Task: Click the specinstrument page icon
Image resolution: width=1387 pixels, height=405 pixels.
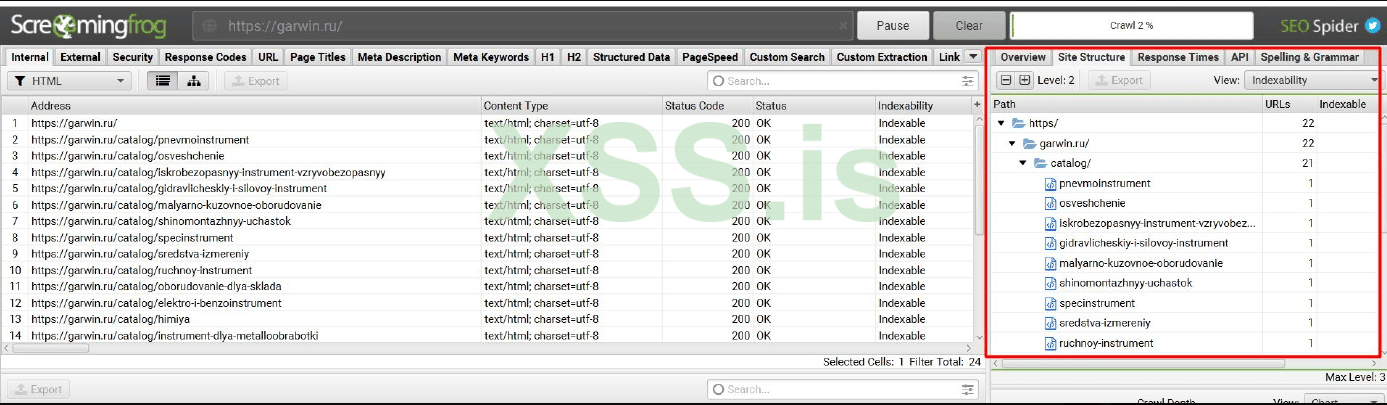Action: pos(1050,304)
